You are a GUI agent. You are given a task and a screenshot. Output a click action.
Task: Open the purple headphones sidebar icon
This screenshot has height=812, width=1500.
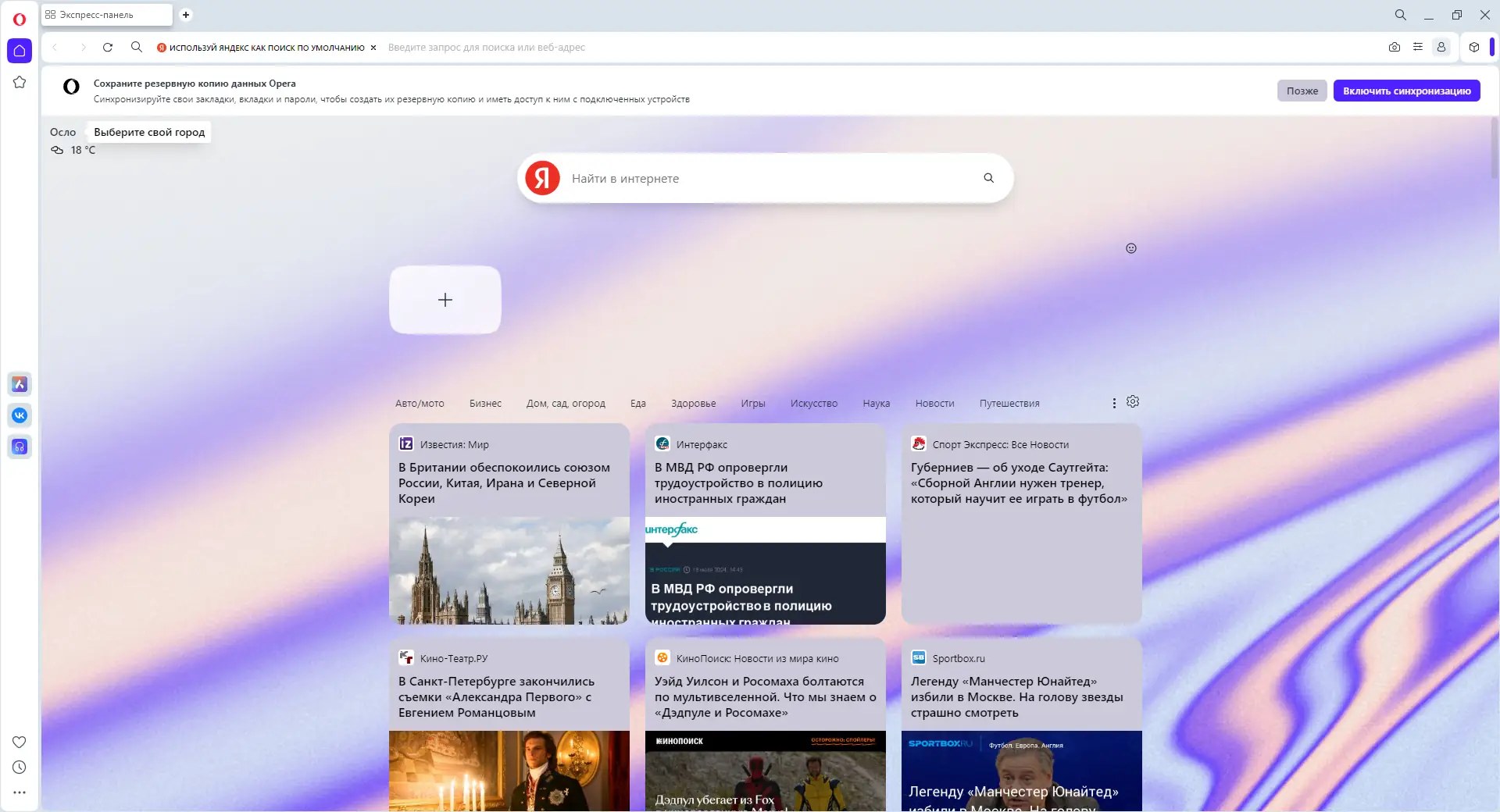(20, 447)
